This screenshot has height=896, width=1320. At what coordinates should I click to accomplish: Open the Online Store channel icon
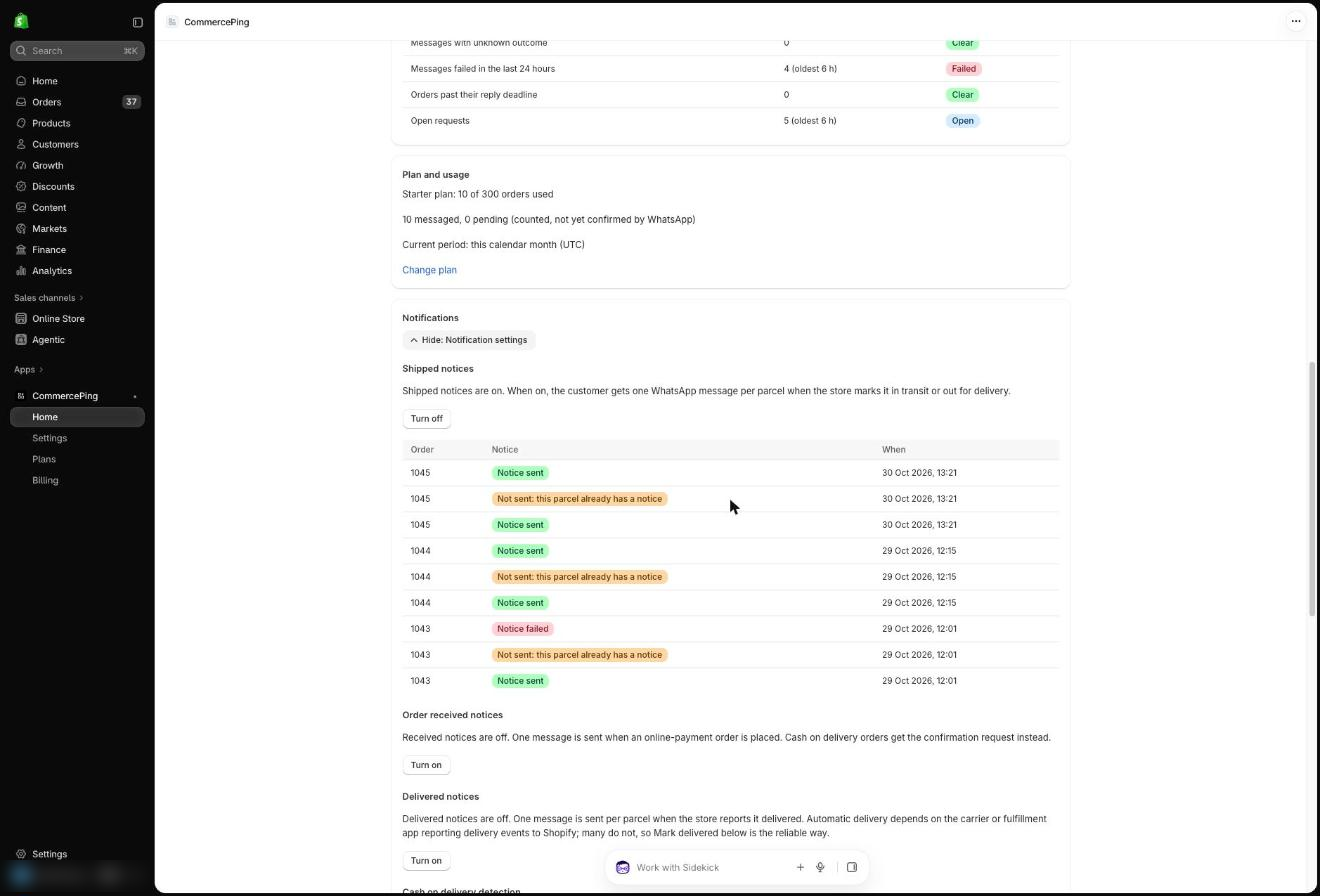[21, 318]
